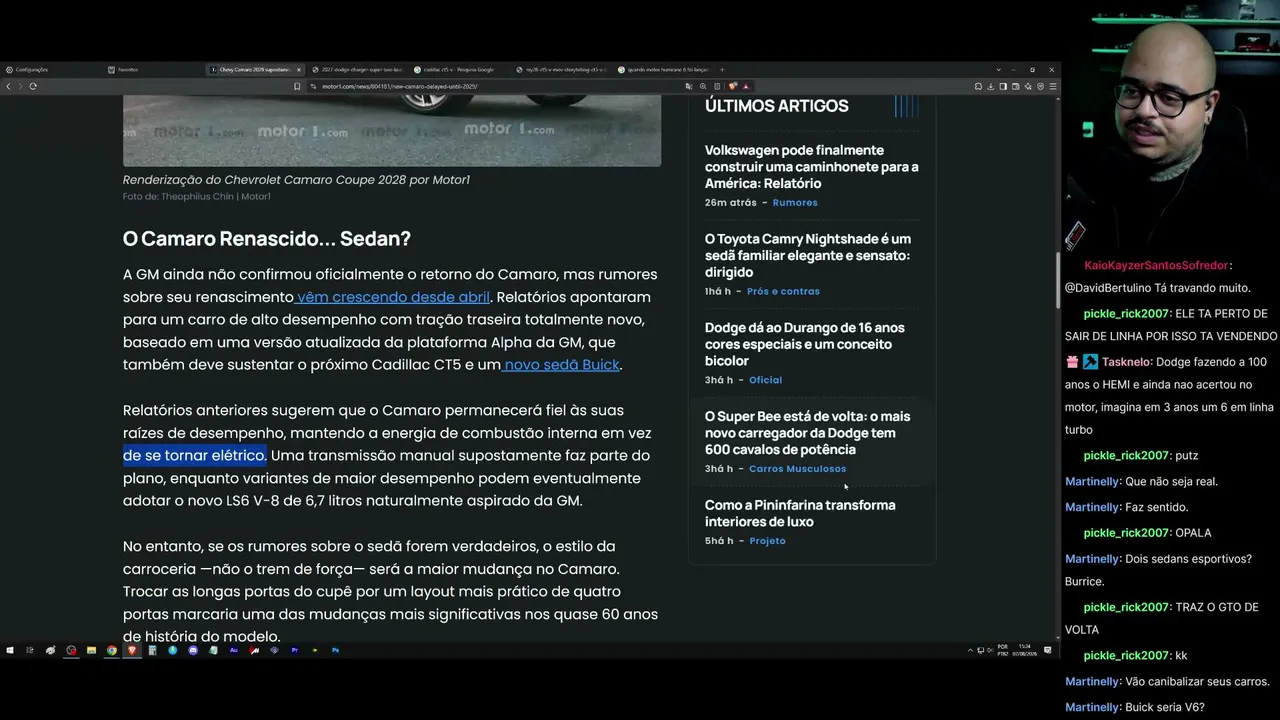Switch to the Cadillac CT5-V Google search tab
The width and height of the screenshot is (1280, 720).
click(x=459, y=70)
